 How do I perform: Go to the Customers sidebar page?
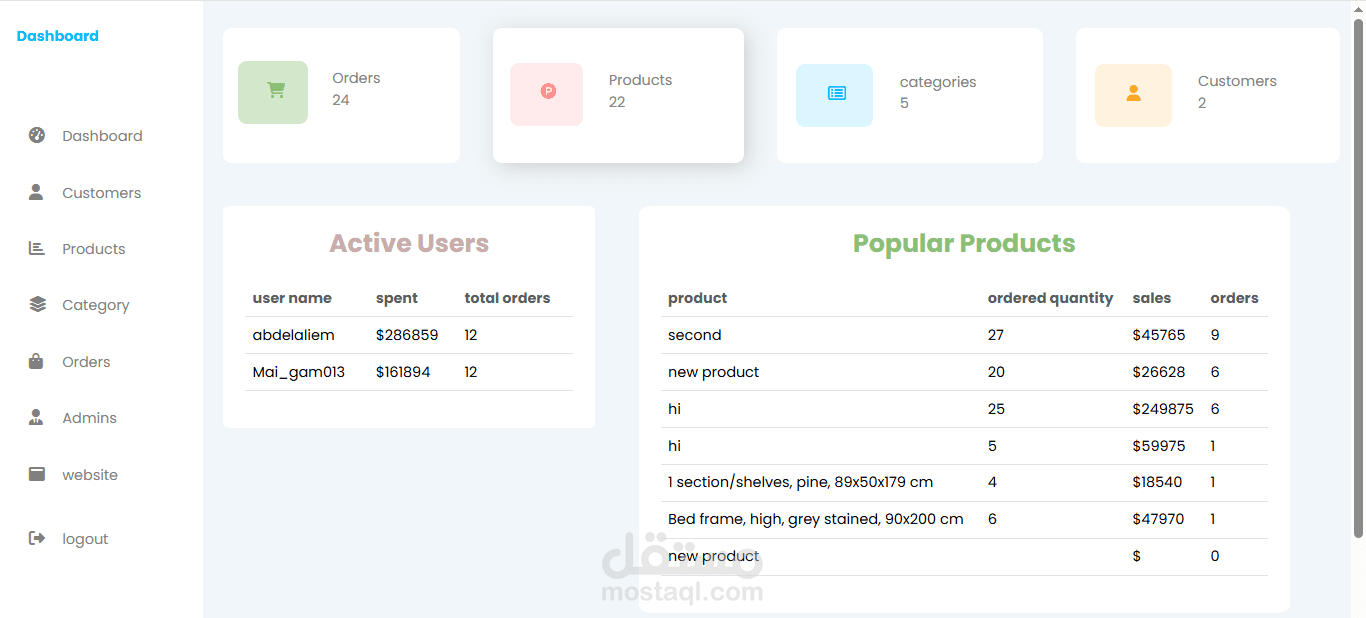(x=101, y=193)
